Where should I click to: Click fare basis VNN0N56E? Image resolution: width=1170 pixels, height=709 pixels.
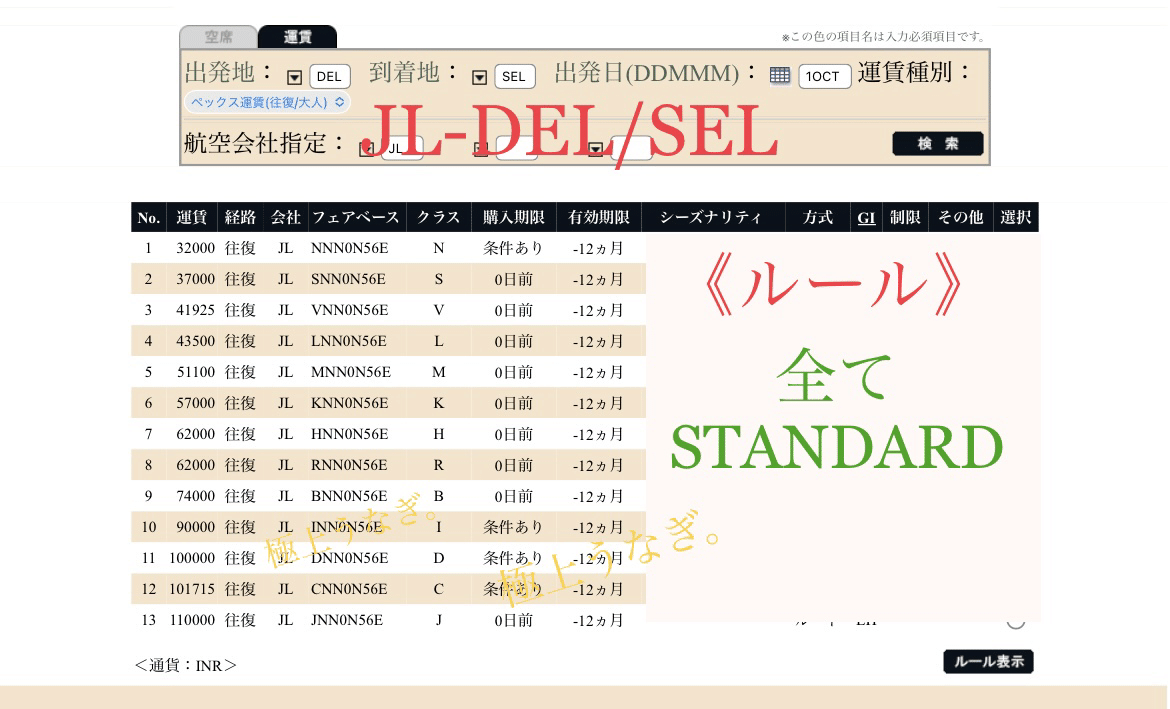(349, 310)
